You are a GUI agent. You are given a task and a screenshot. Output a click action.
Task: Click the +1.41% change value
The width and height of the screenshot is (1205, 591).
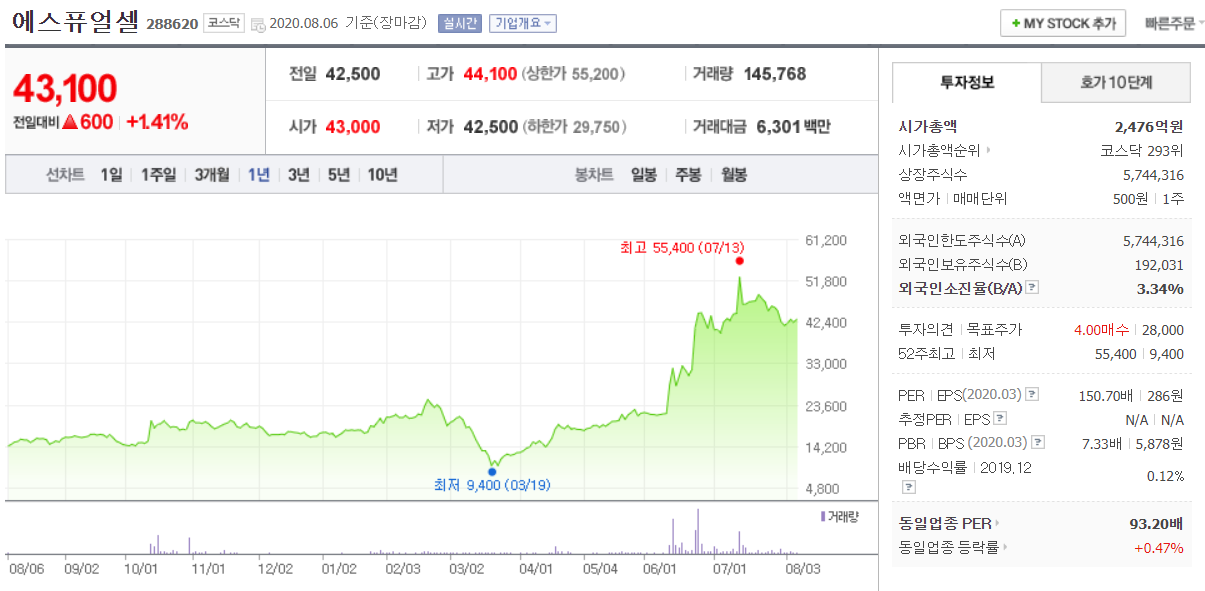click(x=157, y=123)
